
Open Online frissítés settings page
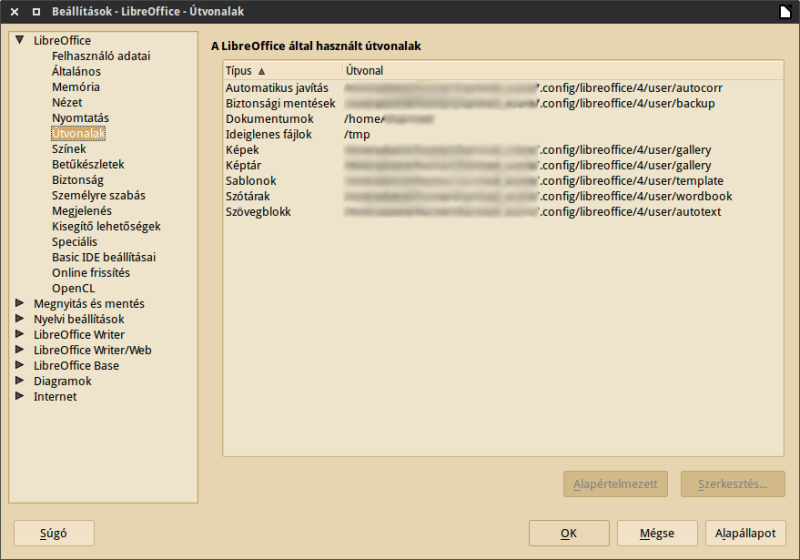click(x=91, y=273)
